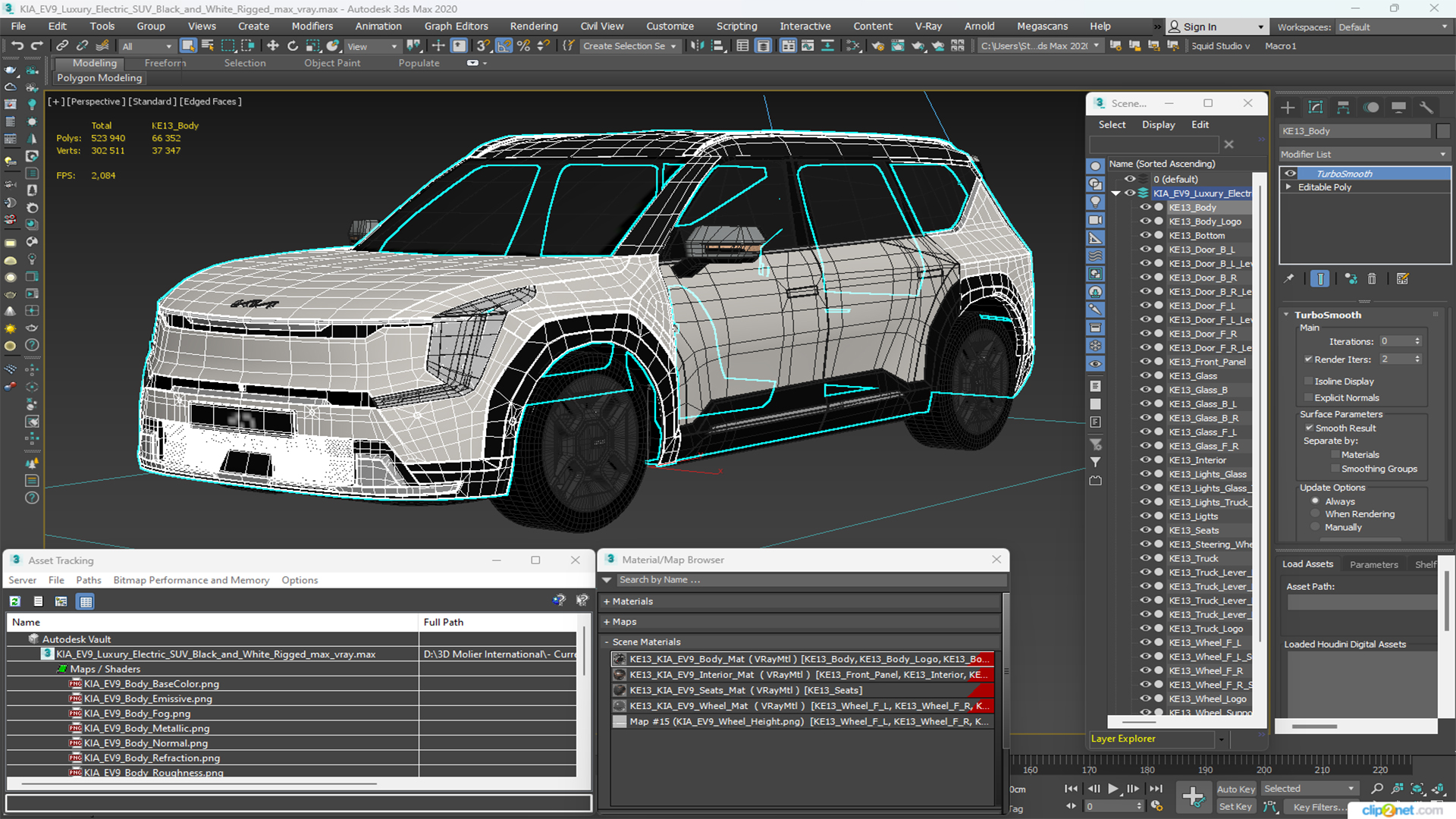Image resolution: width=1456 pixels, height=819 pixels.
Task: Open the Utilities wrench panel tab
Action: pos(1426,108)
